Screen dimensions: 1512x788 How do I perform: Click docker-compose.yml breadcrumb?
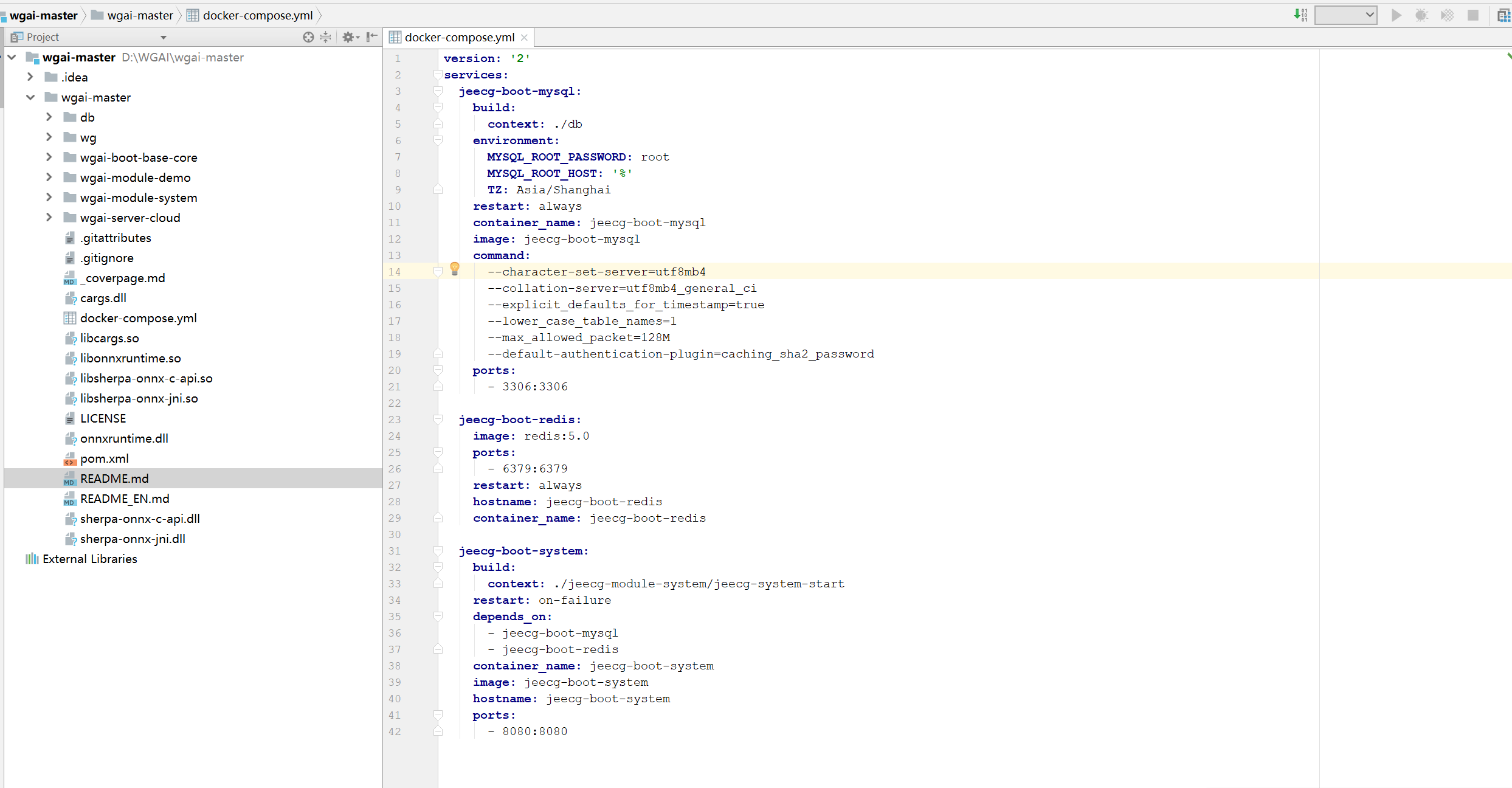(250, 15)
